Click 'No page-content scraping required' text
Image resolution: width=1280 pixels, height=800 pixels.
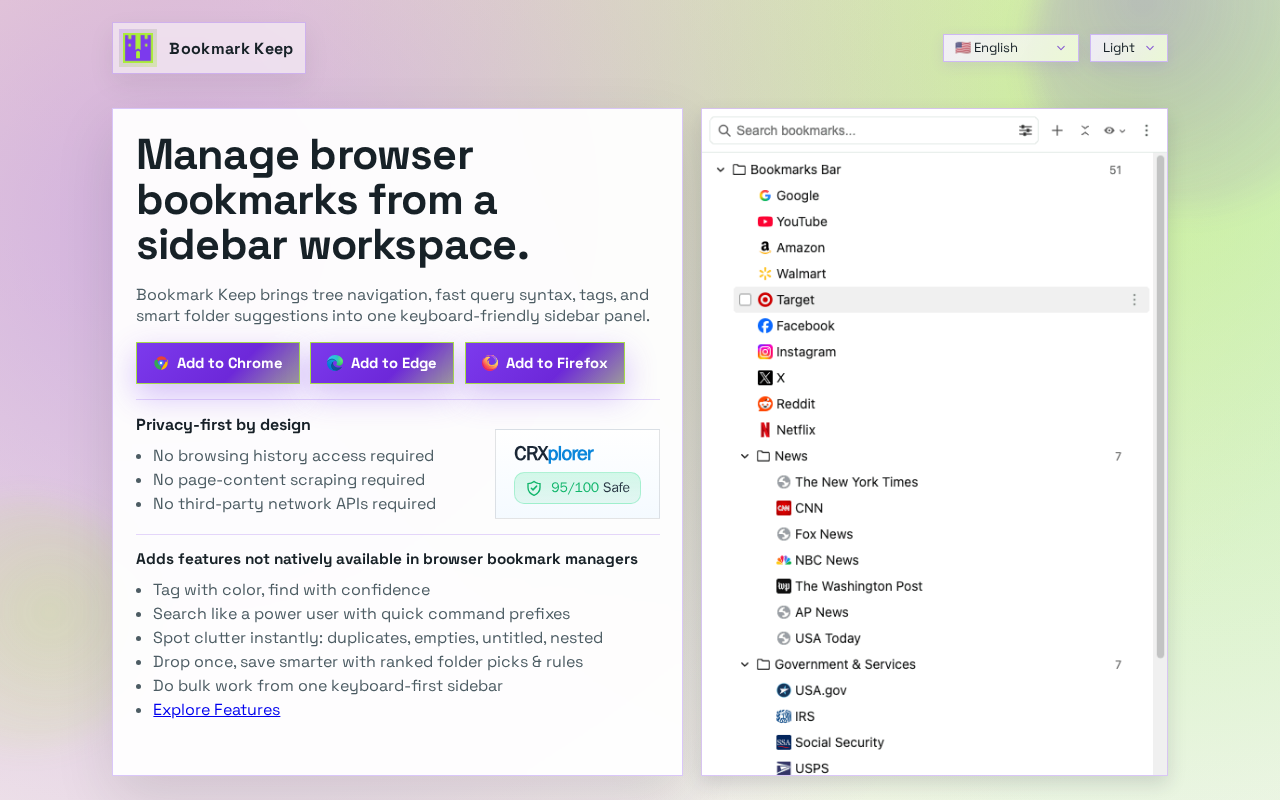(x=289, y=480)
